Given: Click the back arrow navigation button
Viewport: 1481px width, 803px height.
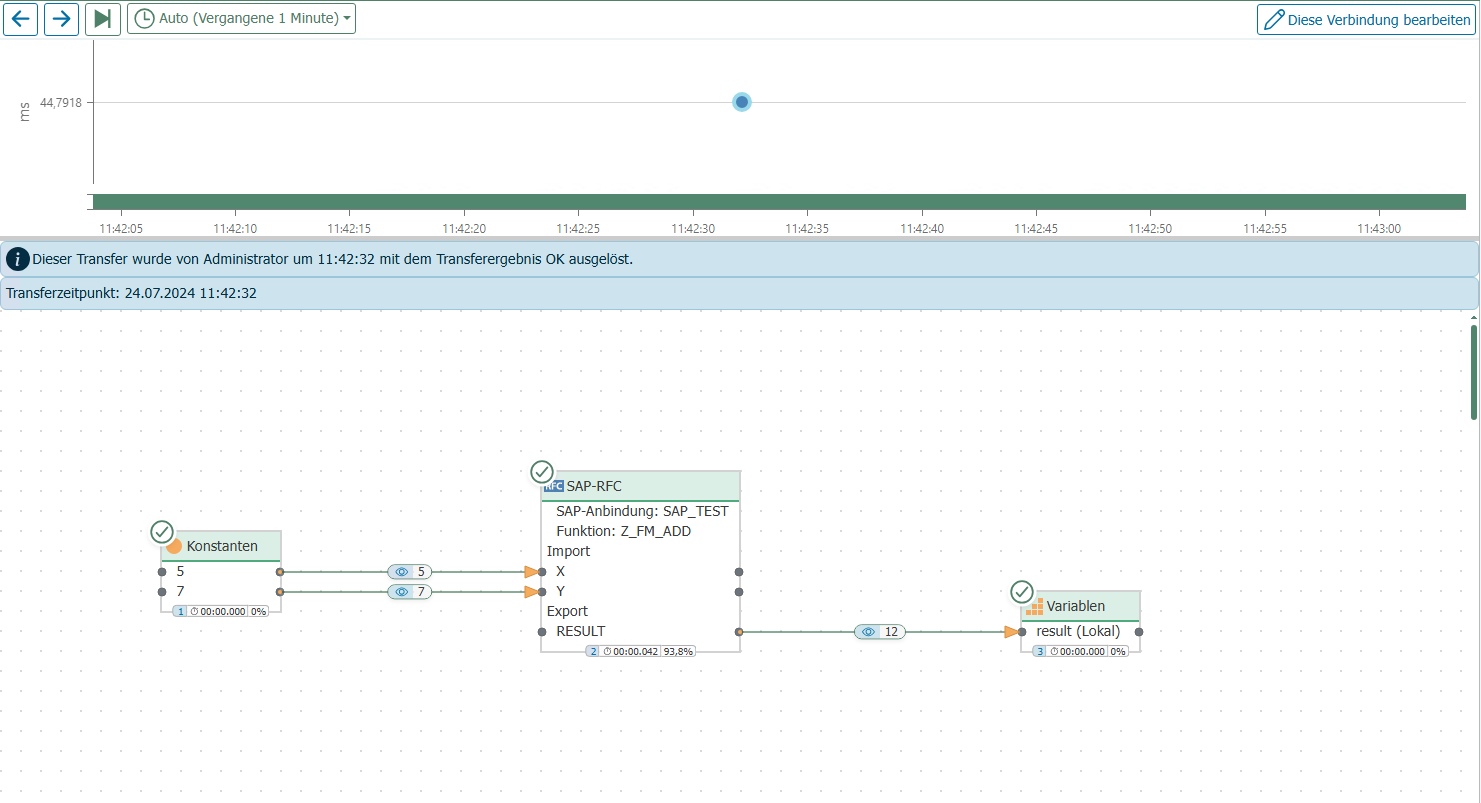Looking at the screenshot, I should click(21, 19).
